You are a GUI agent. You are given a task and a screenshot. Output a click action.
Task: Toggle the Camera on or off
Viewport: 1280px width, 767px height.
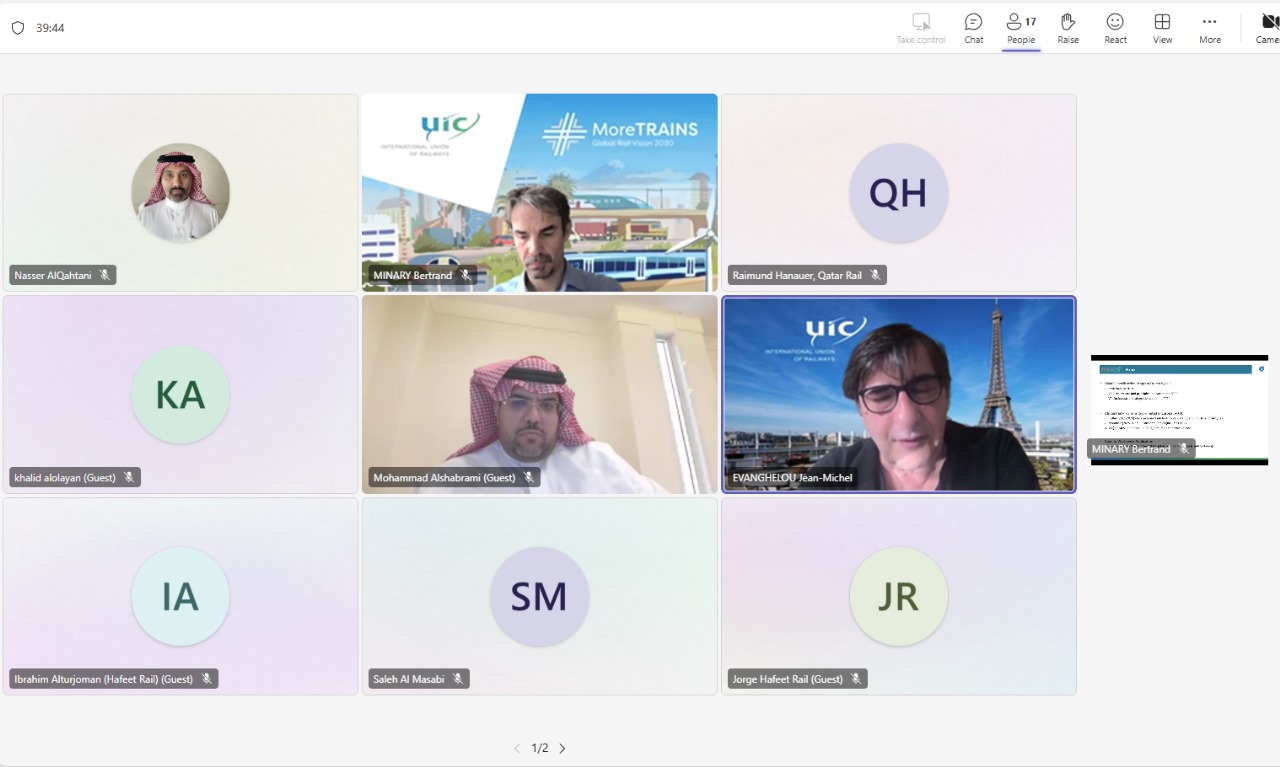1267,28
